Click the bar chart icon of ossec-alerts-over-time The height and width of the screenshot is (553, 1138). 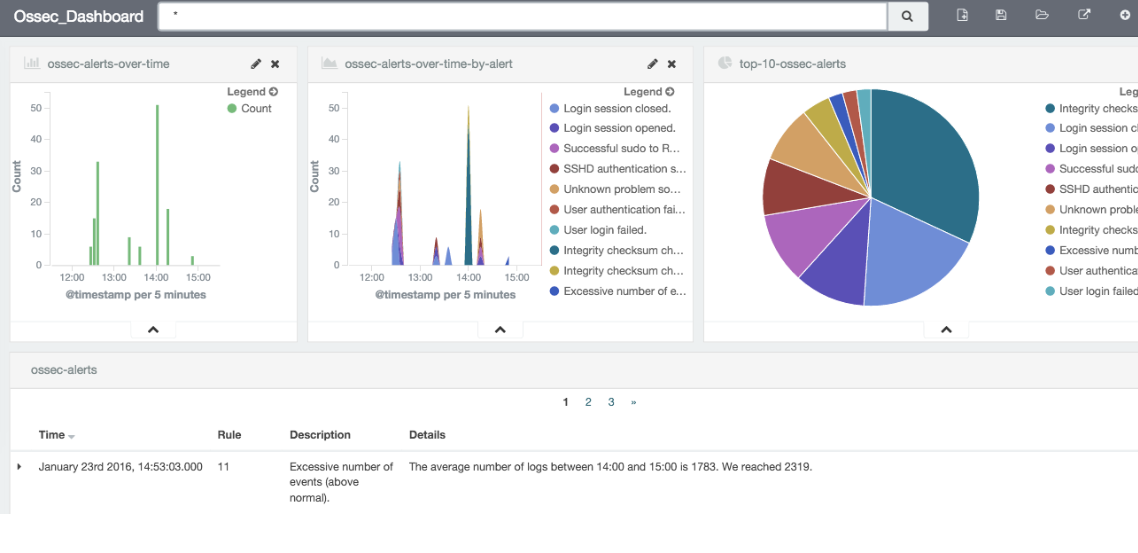(32, 63)
